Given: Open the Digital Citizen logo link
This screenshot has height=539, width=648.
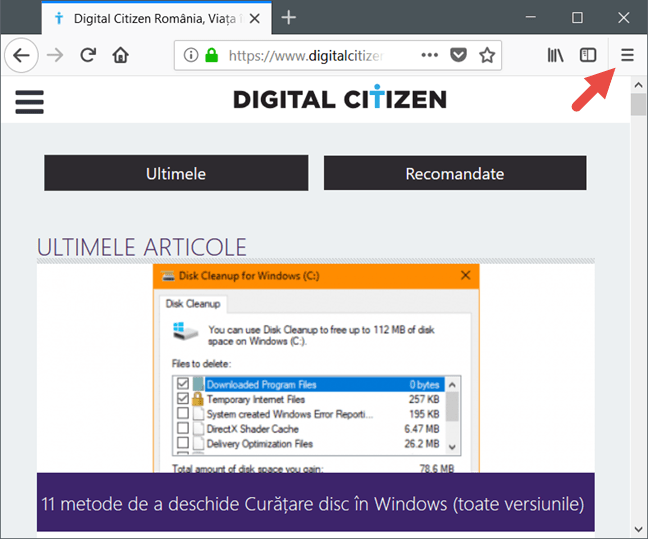Looking at the screenshot, I should coord(339,99).
